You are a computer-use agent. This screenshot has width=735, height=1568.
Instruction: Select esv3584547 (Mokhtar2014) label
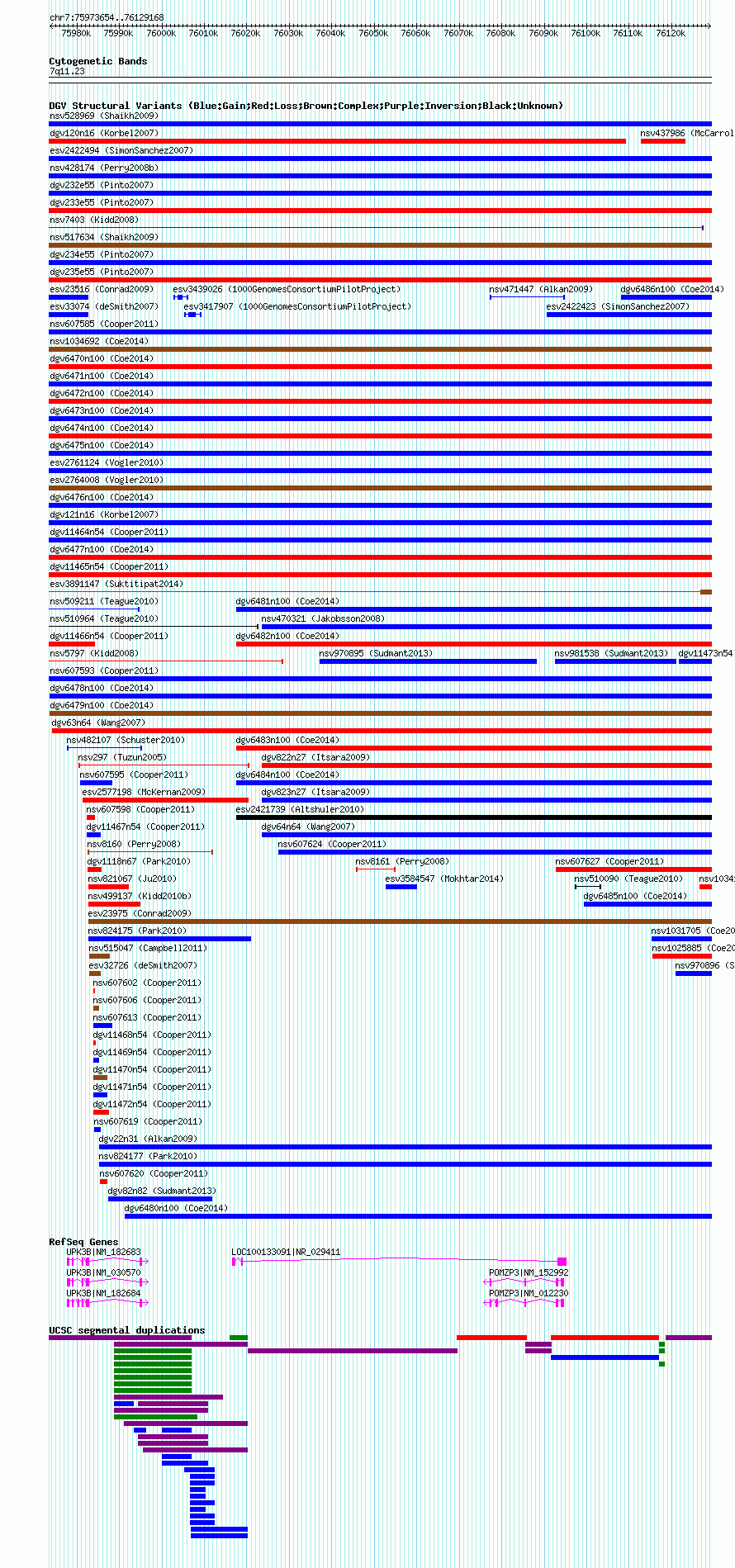pos(444,879)
